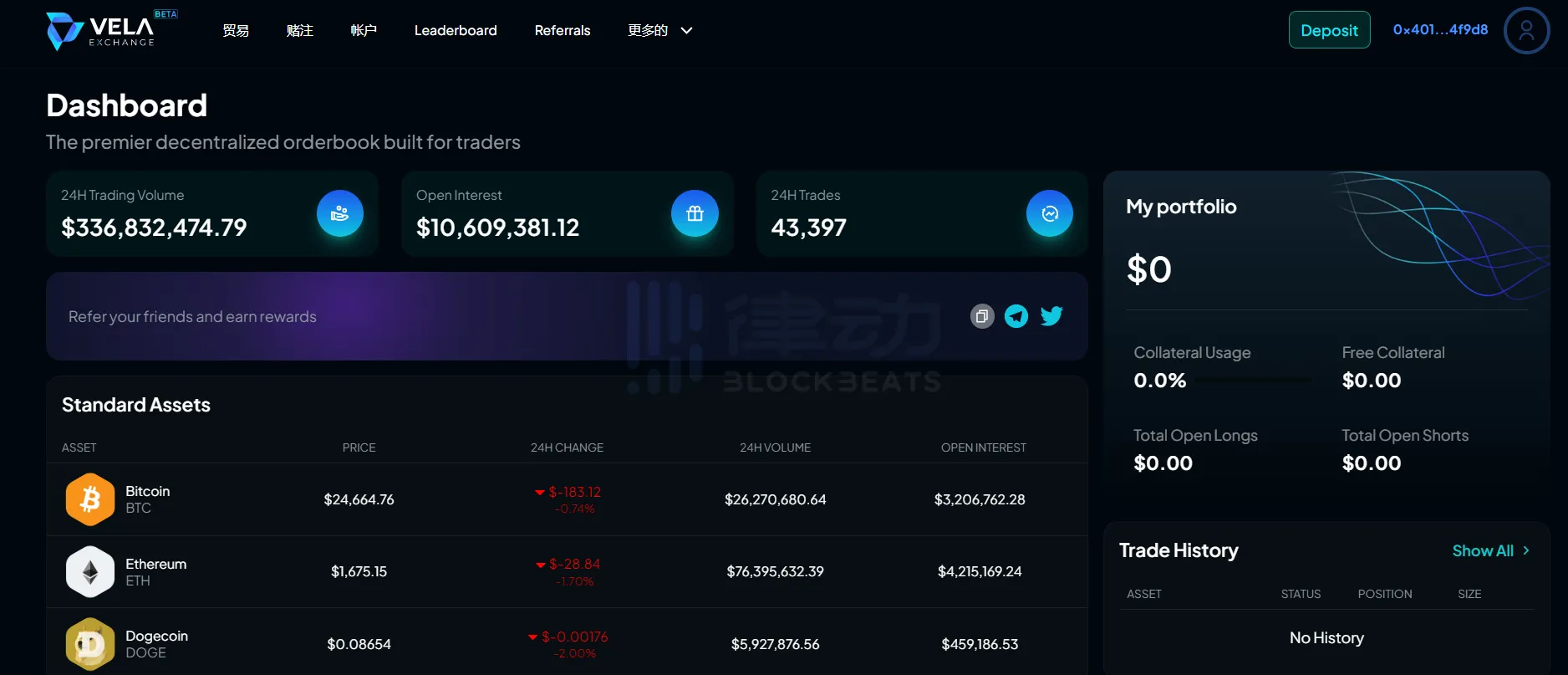The image size is (1568, 675).
Task: Copy the referral link icon
Action: (982, 316)
